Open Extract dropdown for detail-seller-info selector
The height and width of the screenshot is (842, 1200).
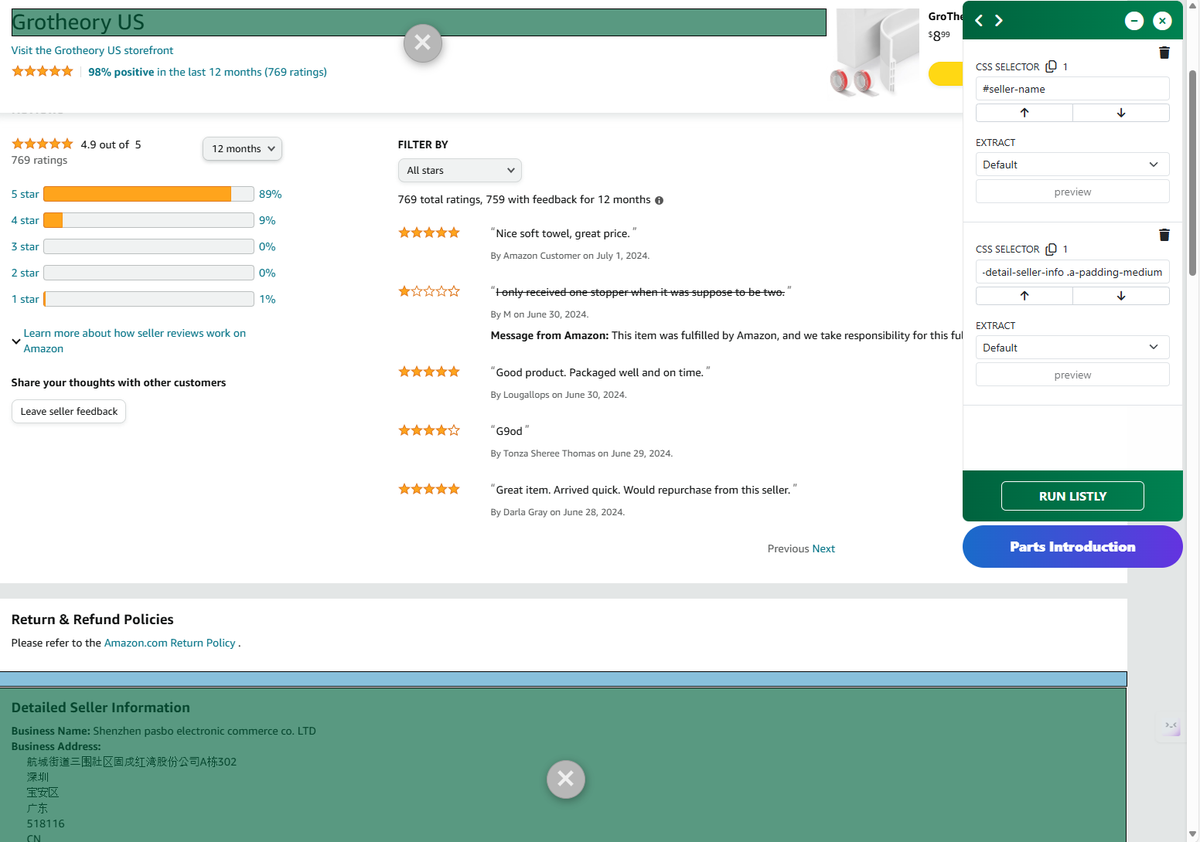coord(1073,348)
